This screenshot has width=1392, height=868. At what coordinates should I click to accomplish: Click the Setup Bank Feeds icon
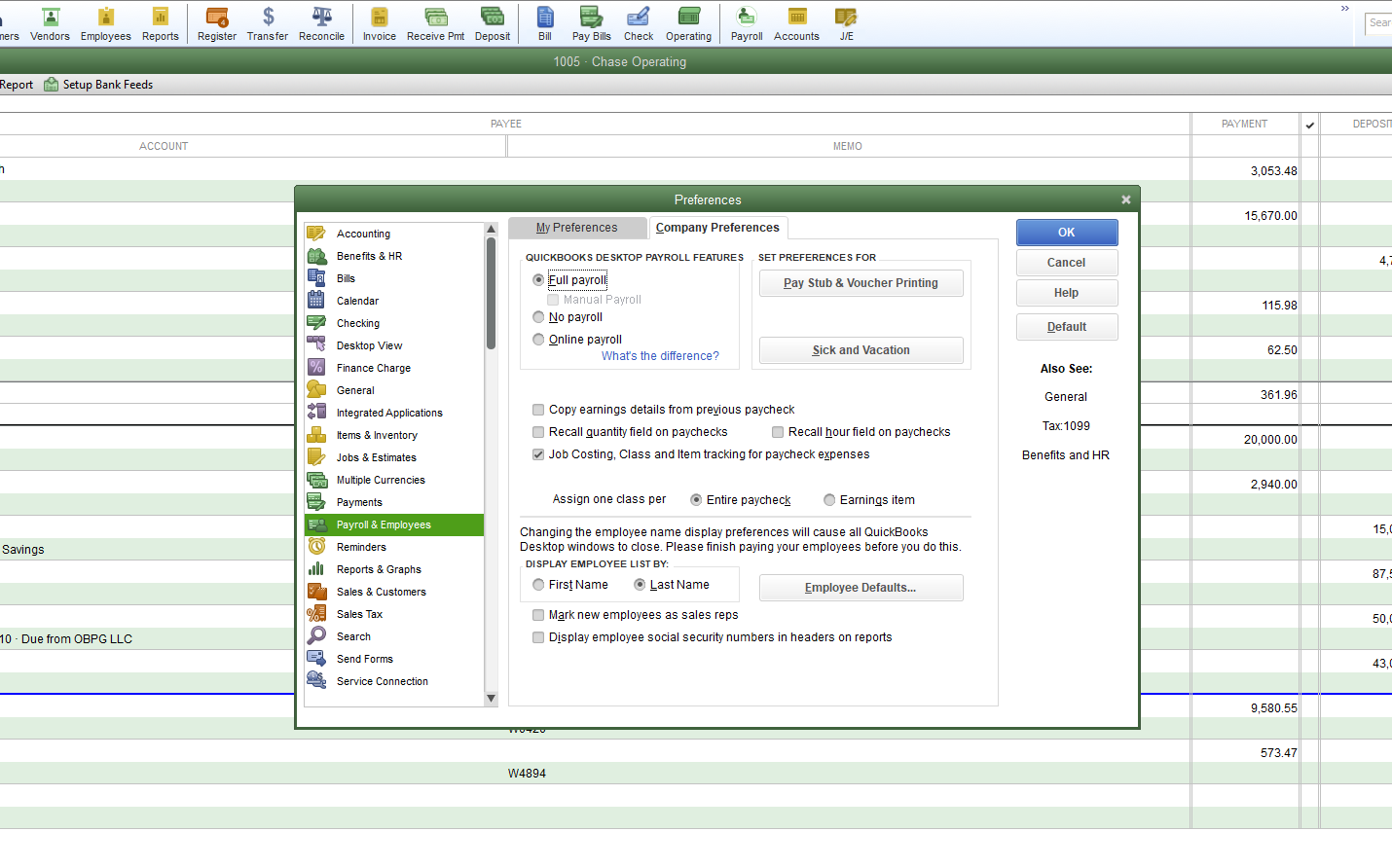pyautogui.click(x=51, y=85)
